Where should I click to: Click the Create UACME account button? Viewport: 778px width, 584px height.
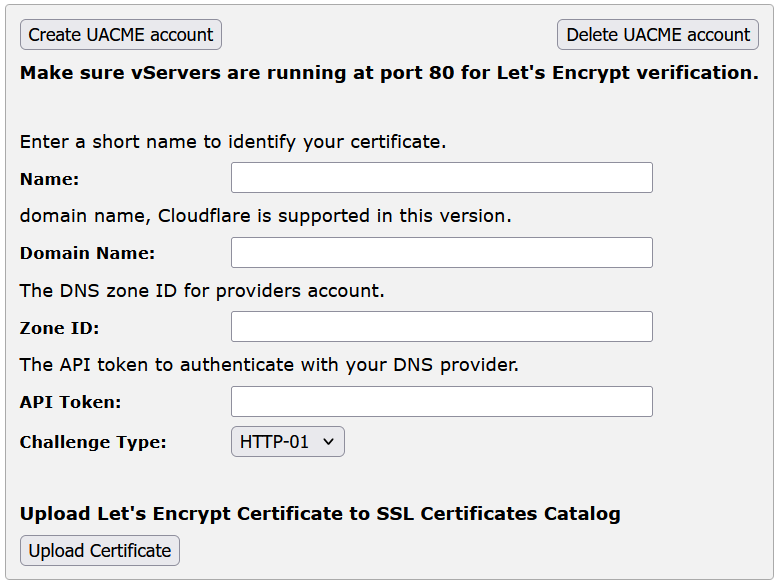pos(120,35)
